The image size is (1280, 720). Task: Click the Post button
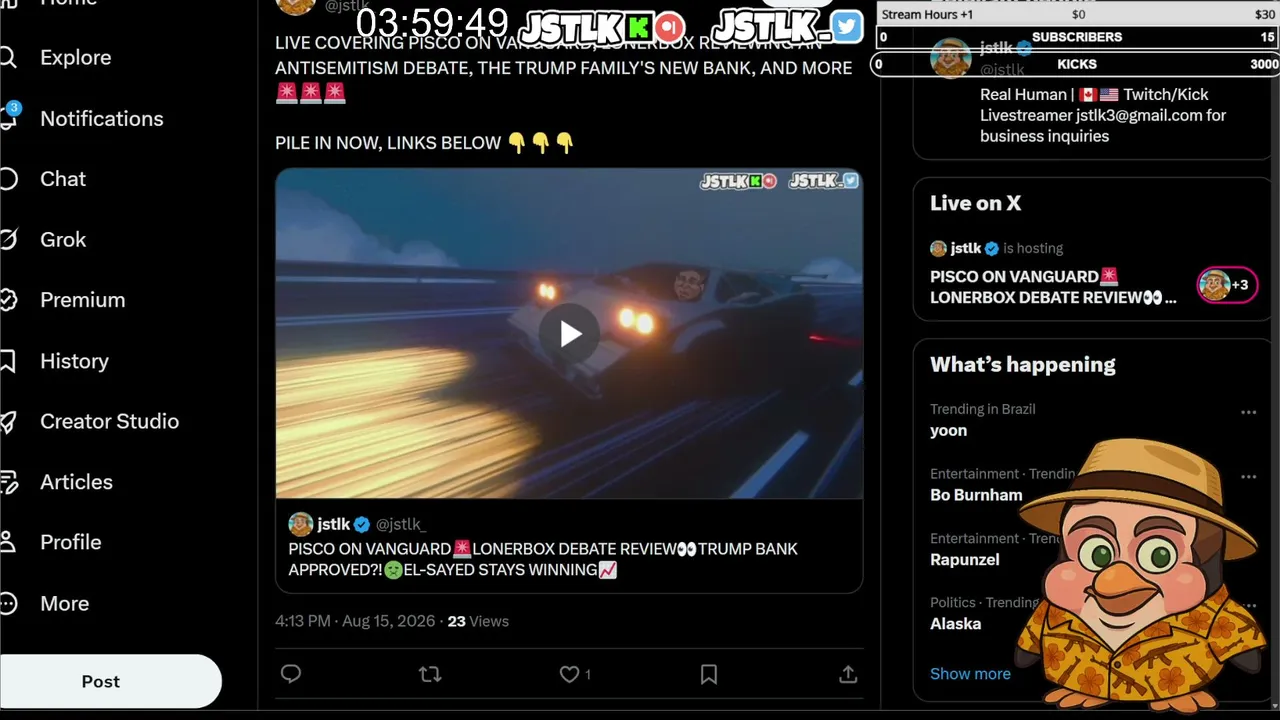coord(100,681)
